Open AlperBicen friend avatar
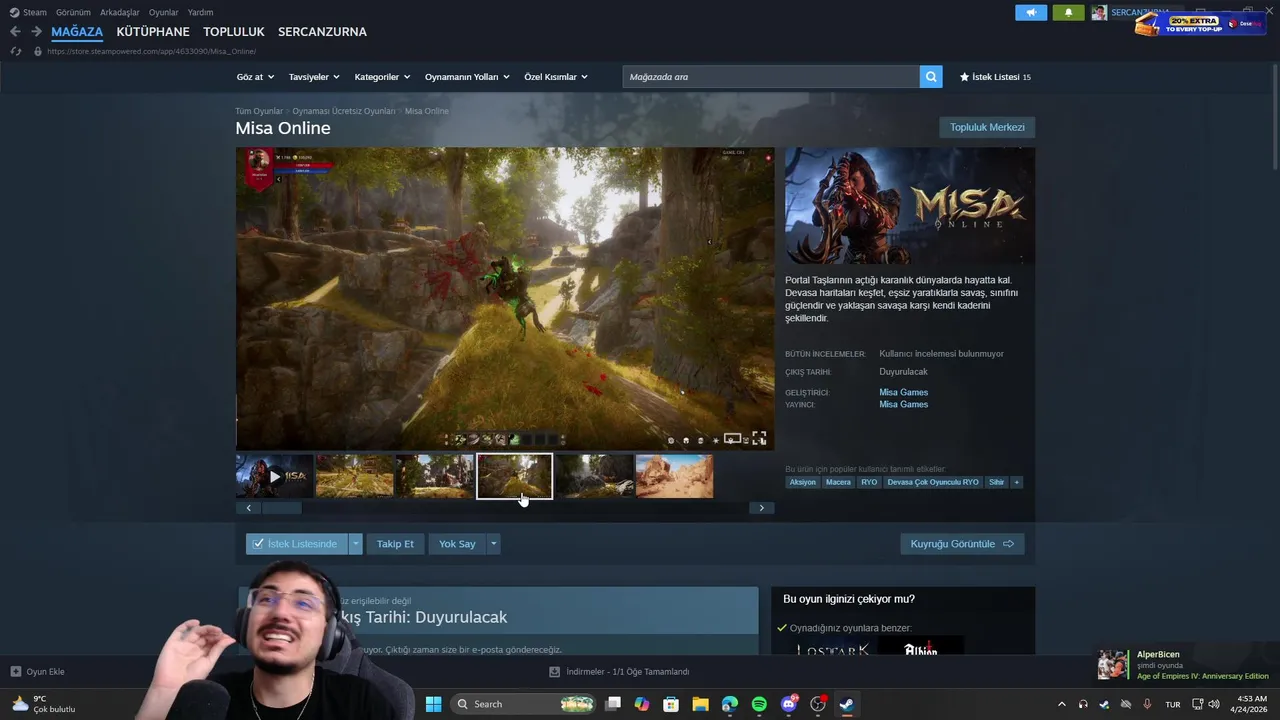Screen dimensions: 1280x720 [1113, 664]
